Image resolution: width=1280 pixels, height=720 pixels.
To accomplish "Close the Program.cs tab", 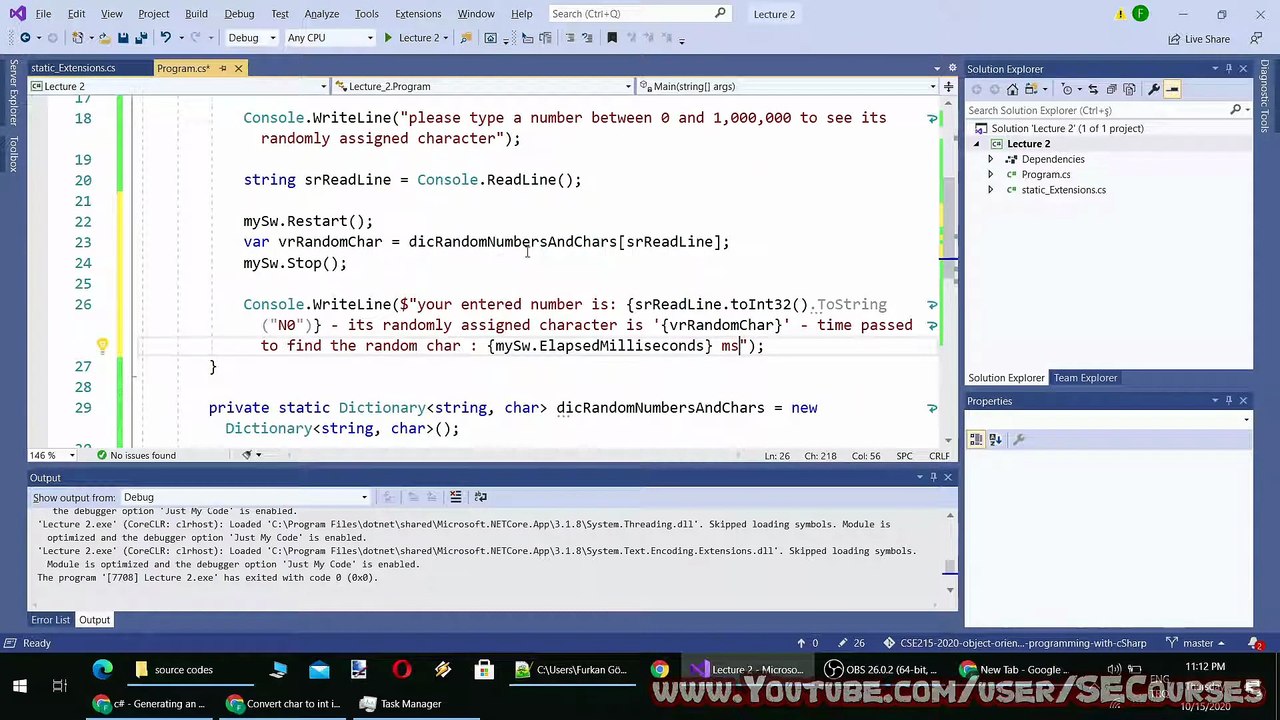I will [239, 68].
